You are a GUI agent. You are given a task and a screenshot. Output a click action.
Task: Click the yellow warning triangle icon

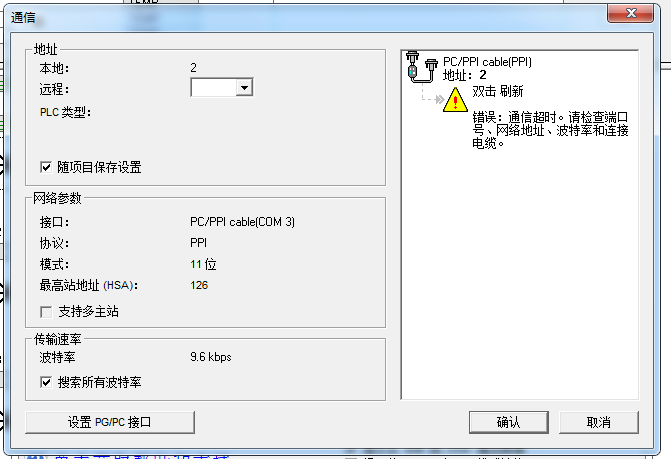click(455, 100)
